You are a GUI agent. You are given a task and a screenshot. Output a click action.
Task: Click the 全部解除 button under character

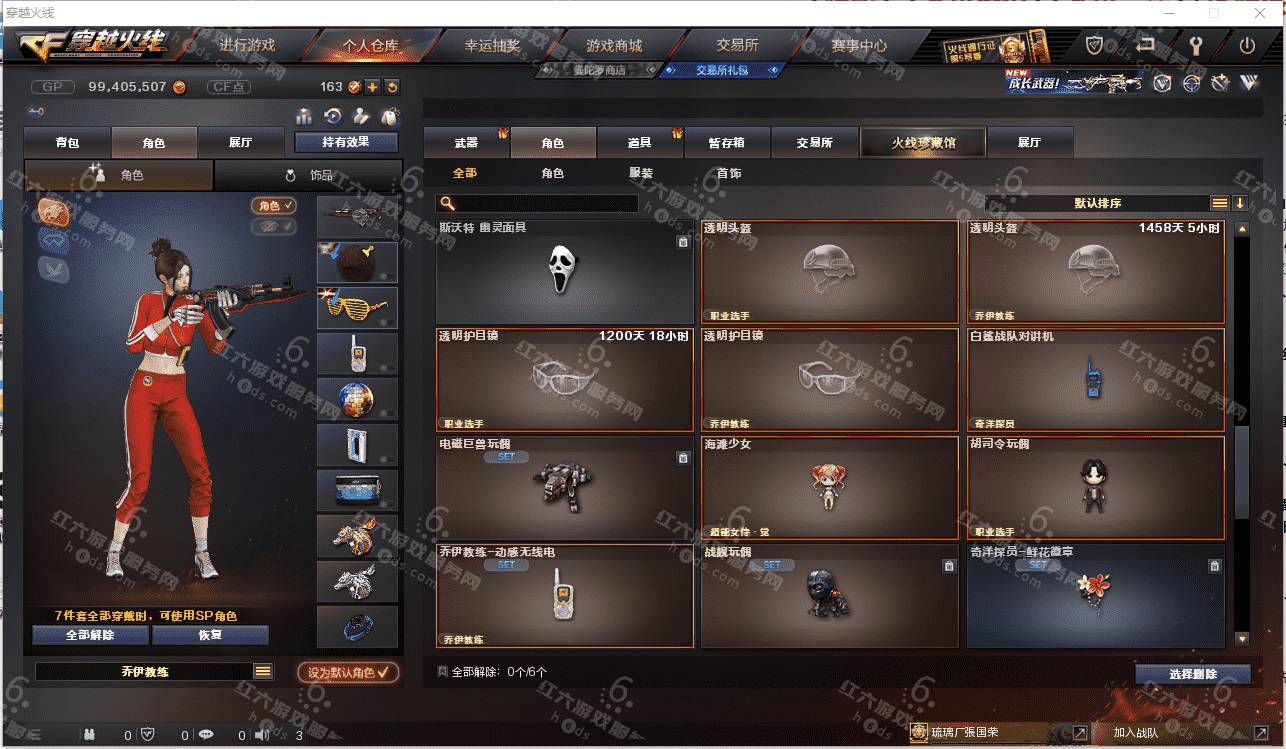[90, 636]
